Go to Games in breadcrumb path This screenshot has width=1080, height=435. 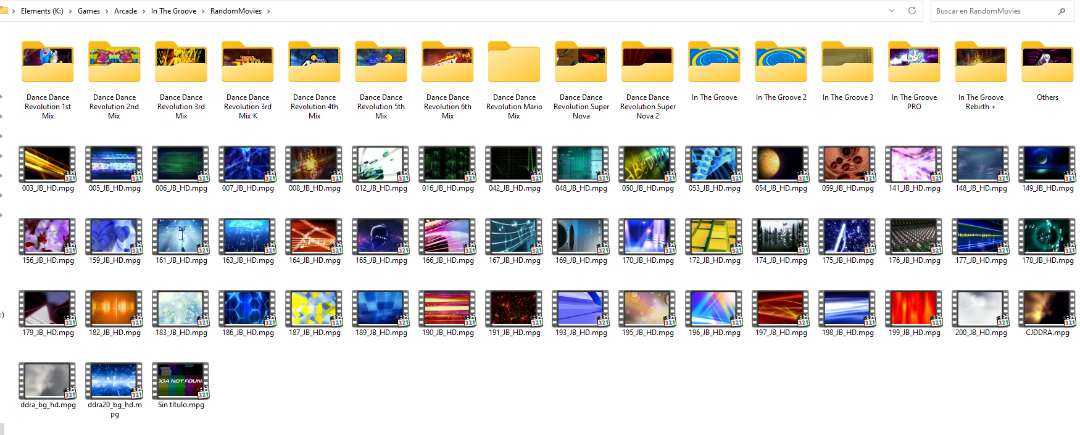89,11
